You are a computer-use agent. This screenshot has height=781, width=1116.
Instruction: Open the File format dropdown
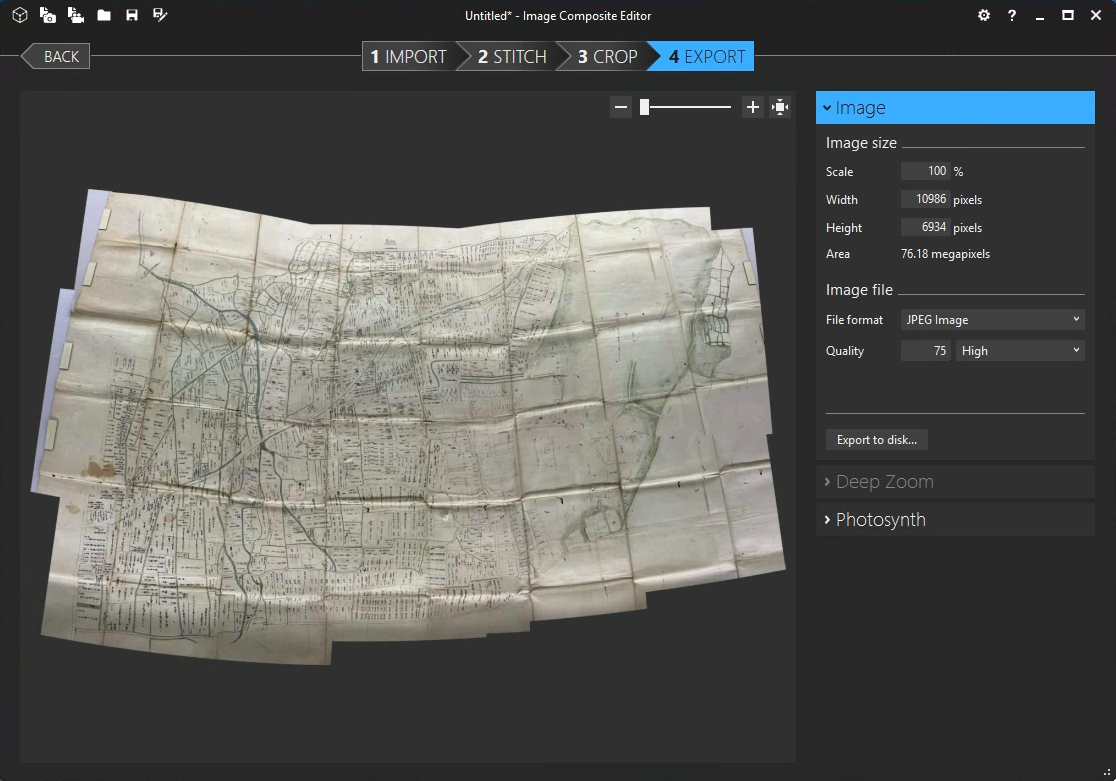992,320
